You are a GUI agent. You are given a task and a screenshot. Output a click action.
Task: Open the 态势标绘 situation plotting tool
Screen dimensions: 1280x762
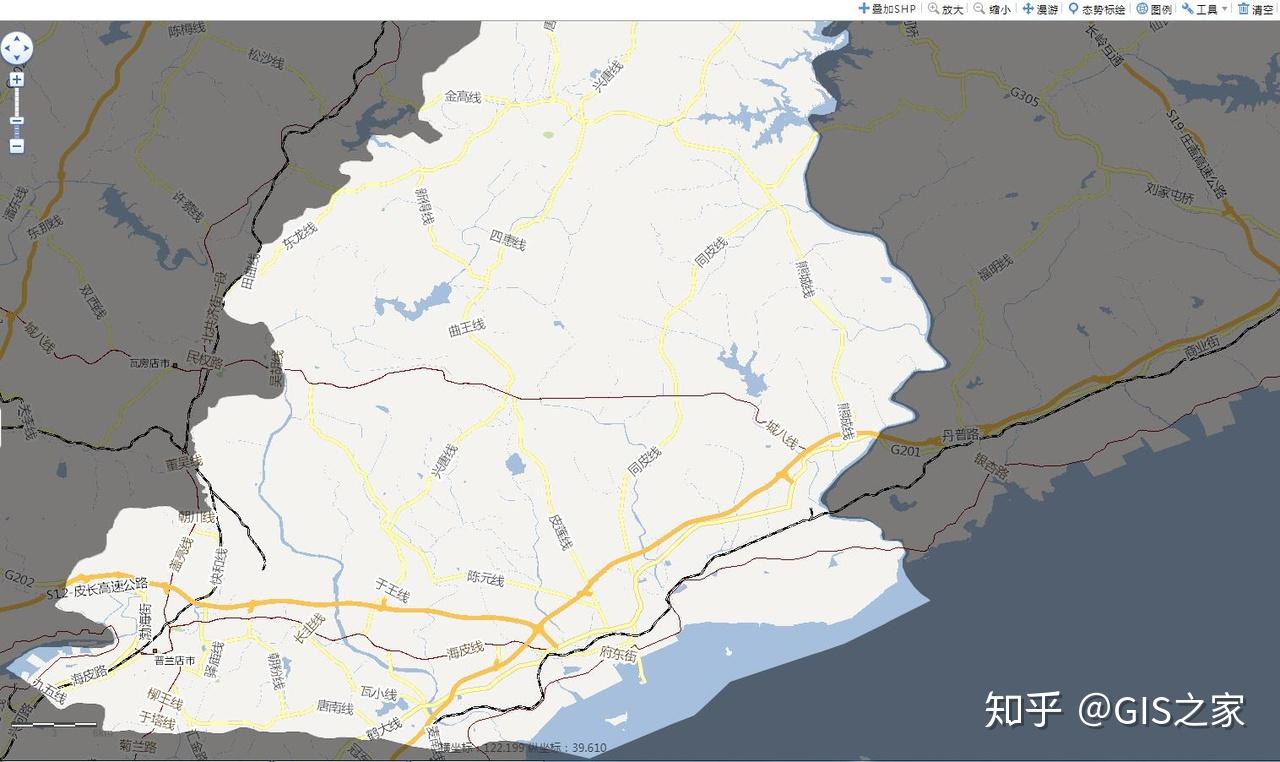click(1094, 9)
